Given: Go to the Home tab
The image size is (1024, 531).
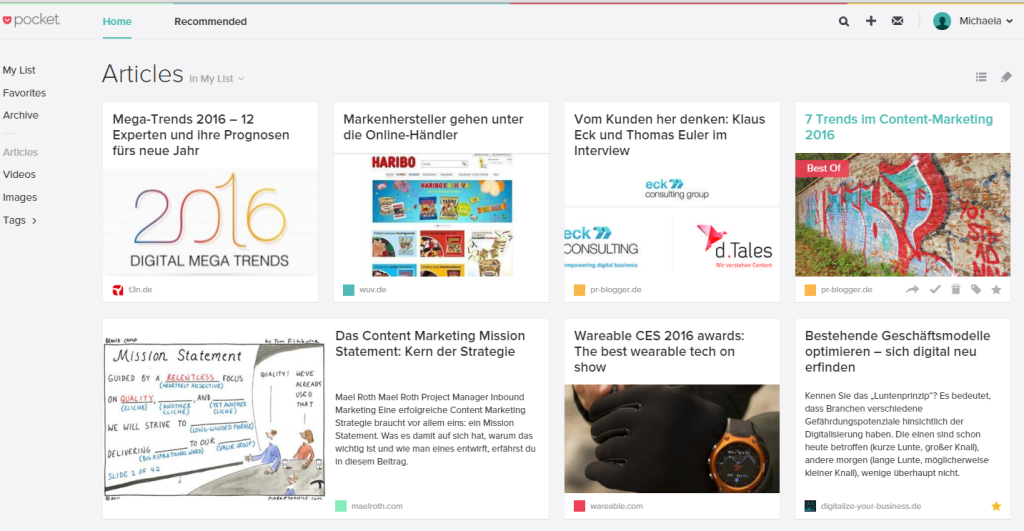Looking at the screenshot, I should [117, 22].
